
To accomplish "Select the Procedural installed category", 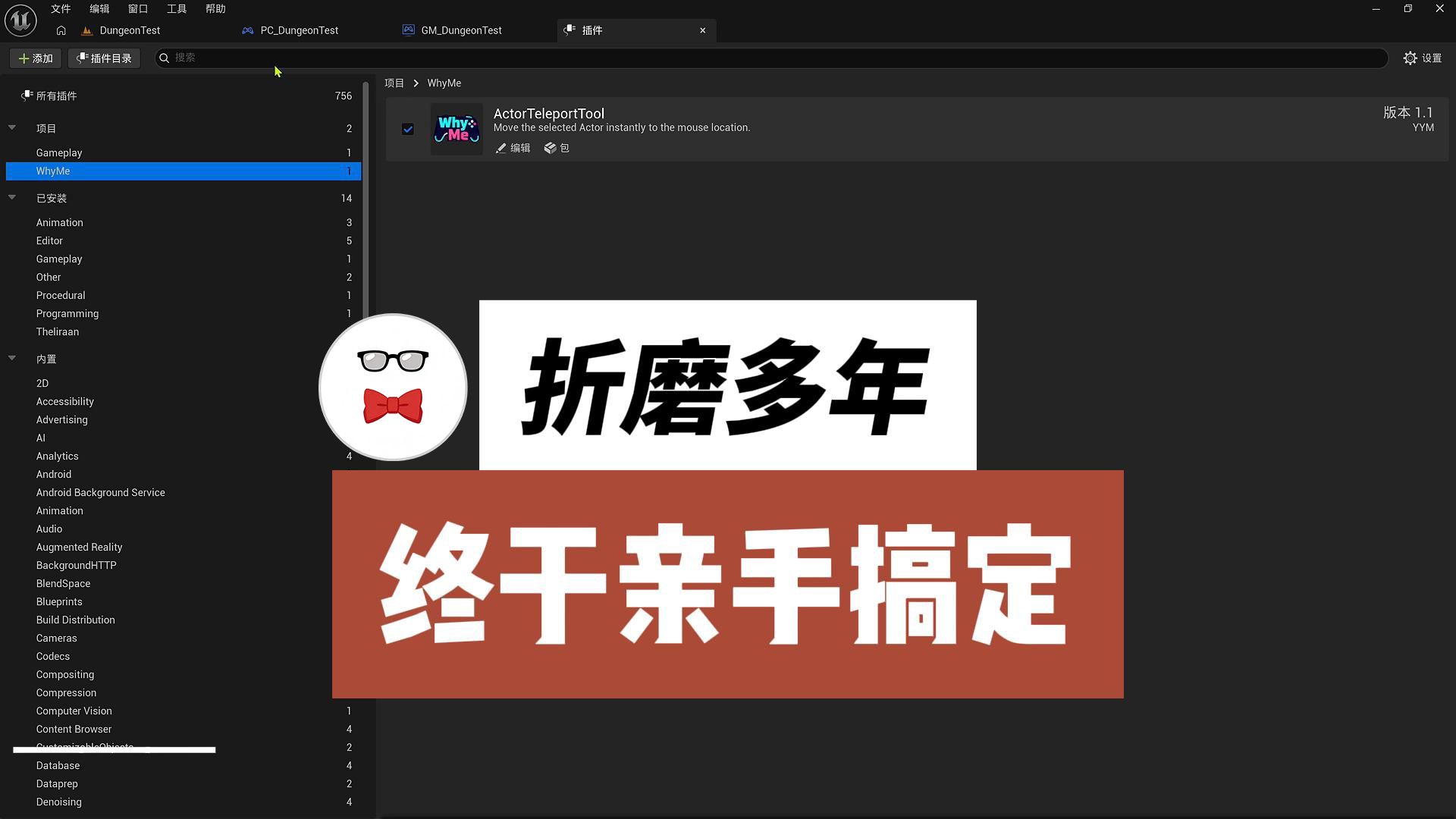I will pos(61,295).
